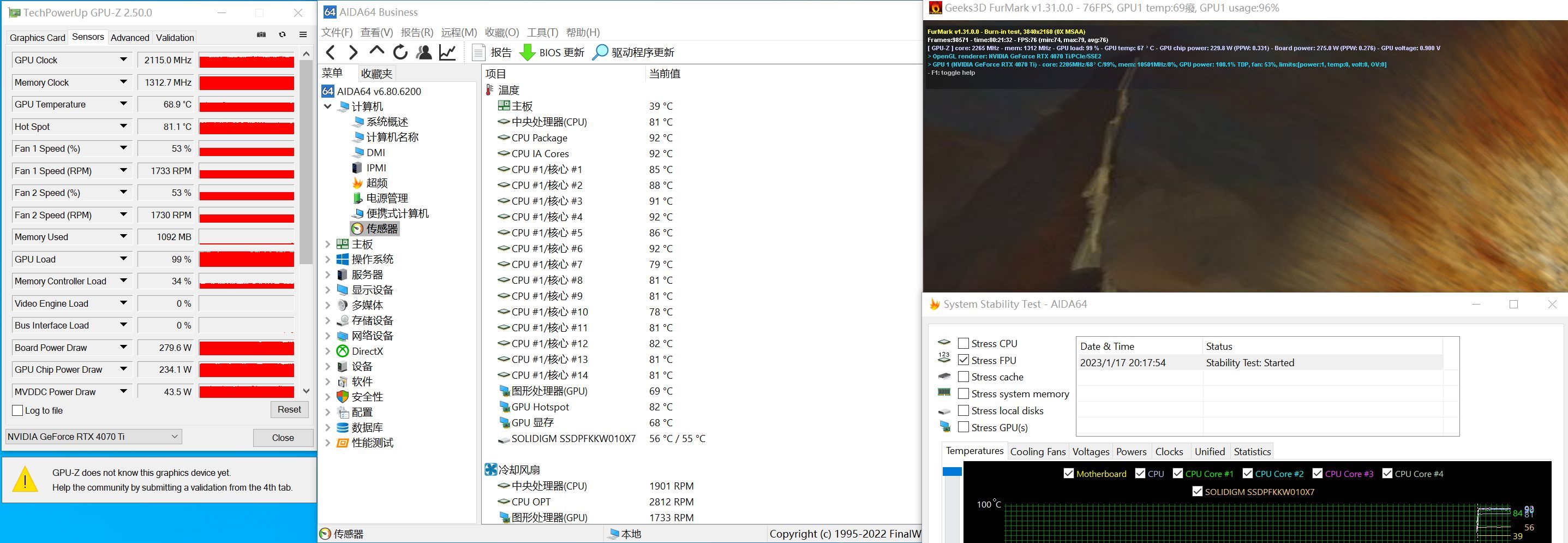Image resolution: width=1568 pixels, height=543 pixels.
Task: Select 电源管理 battery icon in tree
Action: pyautogui.click(x=358, y=198)
